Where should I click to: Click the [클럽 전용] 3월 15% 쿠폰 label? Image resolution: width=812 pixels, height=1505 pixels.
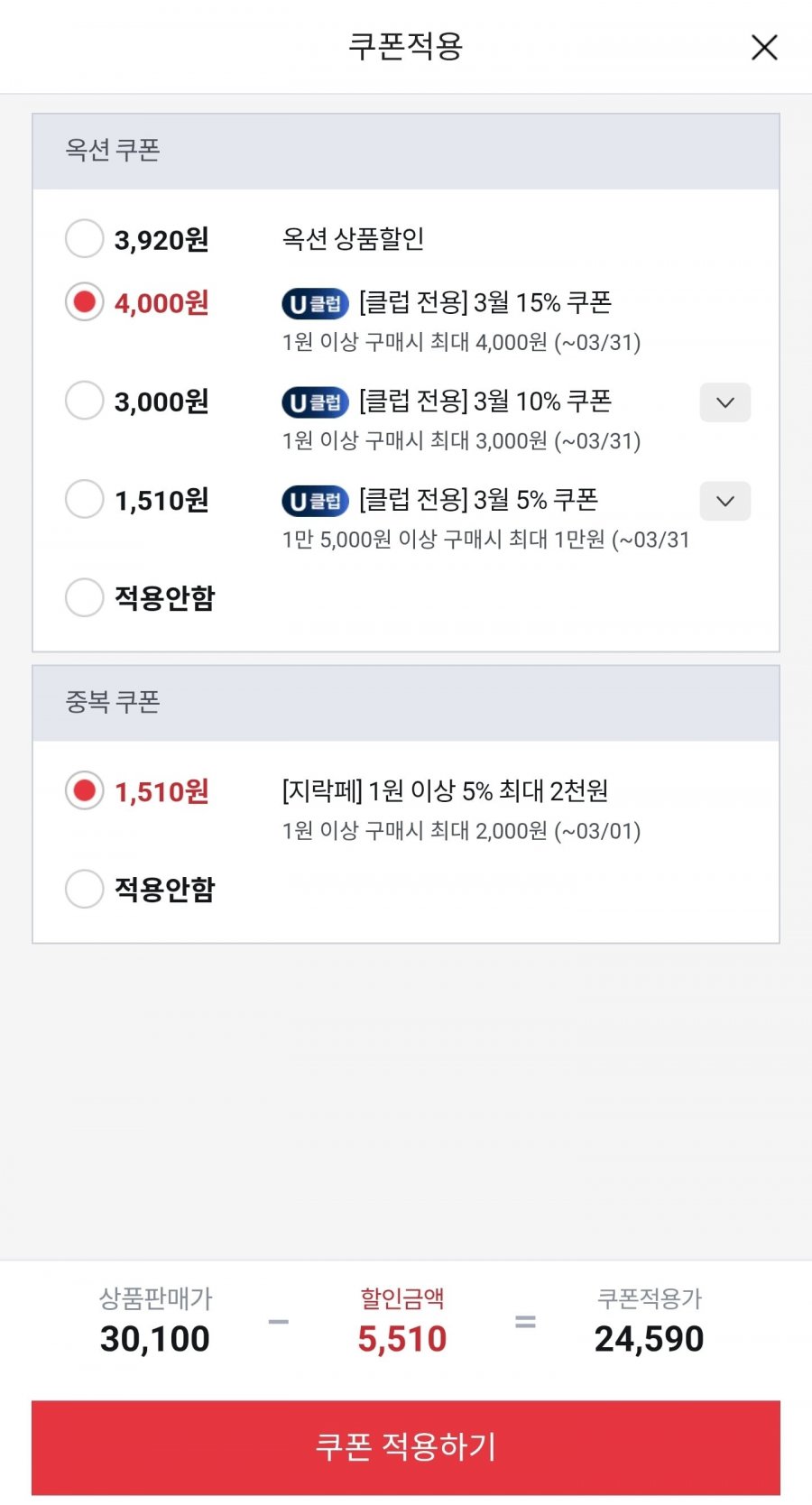(x=485, y=302)
